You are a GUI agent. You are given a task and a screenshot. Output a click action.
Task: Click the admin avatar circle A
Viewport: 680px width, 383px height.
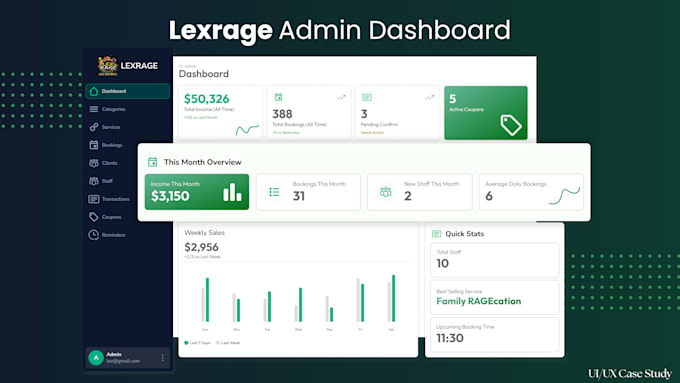(x=96, y=358)
